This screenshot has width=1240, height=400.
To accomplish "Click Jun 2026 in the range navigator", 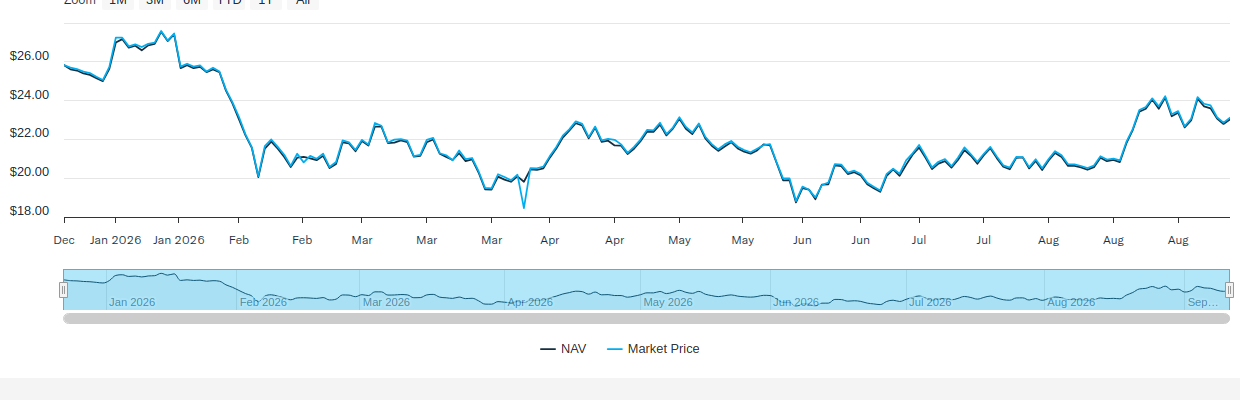I will pyautogui.click(x=796, y=302).
